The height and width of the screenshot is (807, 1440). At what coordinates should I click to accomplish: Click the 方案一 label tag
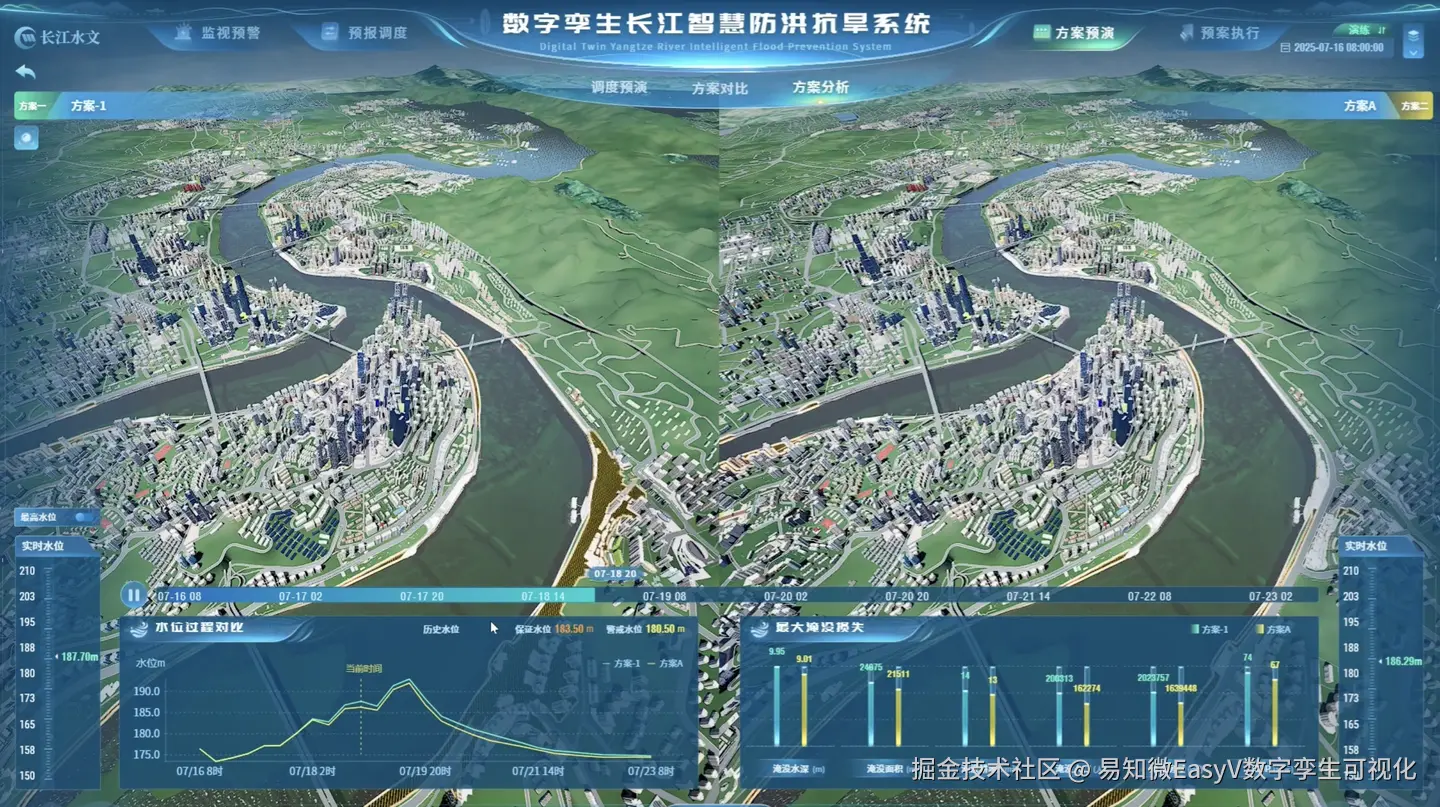[32, 105]
